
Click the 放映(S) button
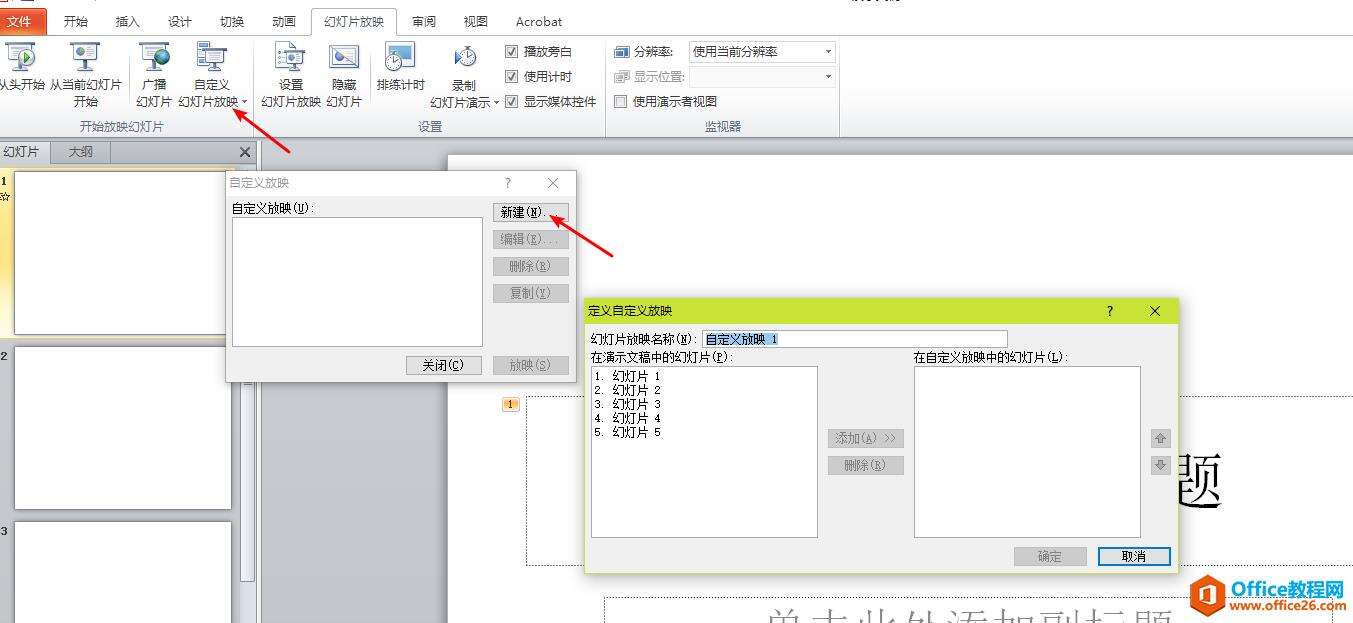click(531, 365)
